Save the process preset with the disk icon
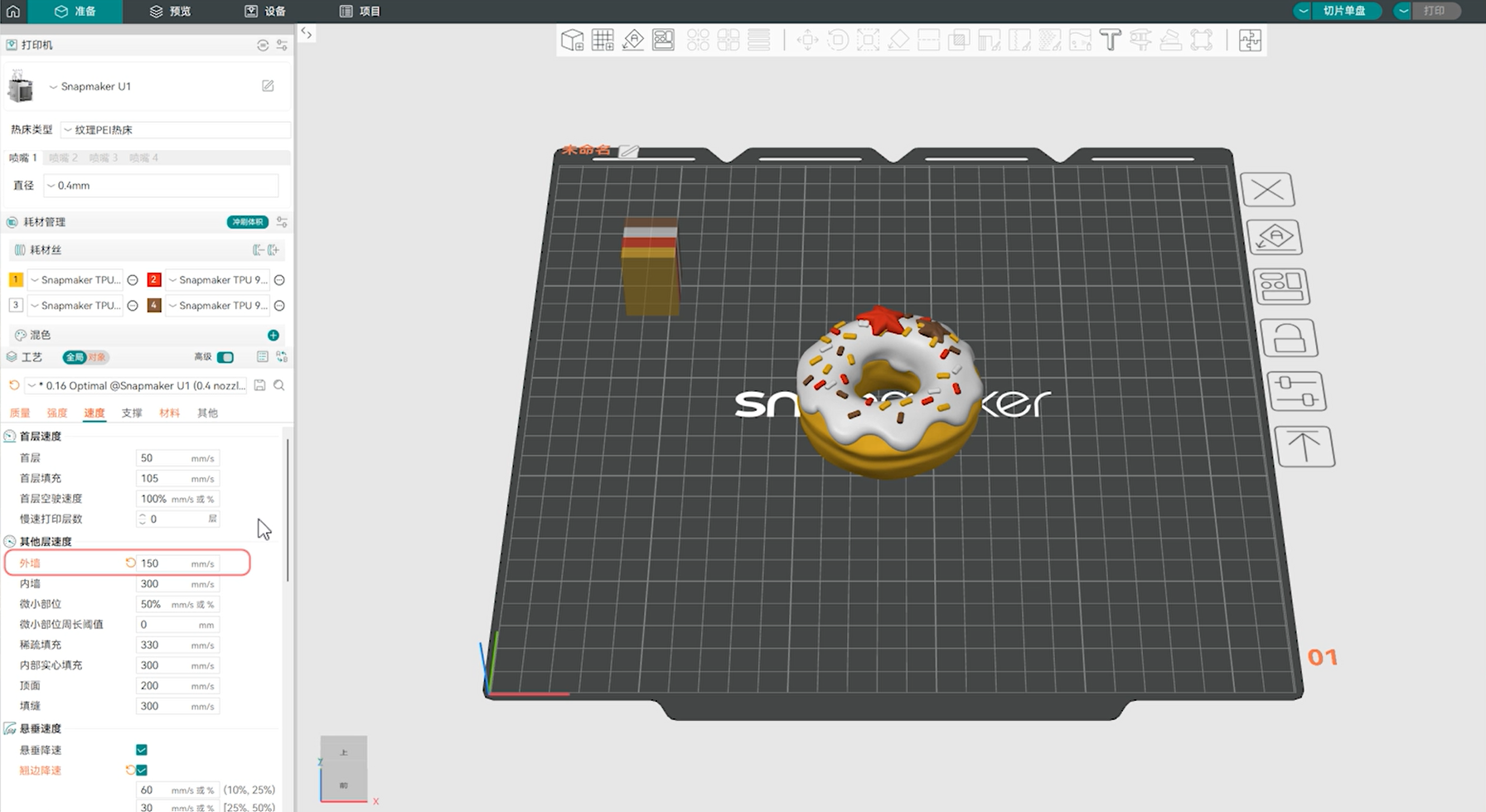 [x=259, y=385]
